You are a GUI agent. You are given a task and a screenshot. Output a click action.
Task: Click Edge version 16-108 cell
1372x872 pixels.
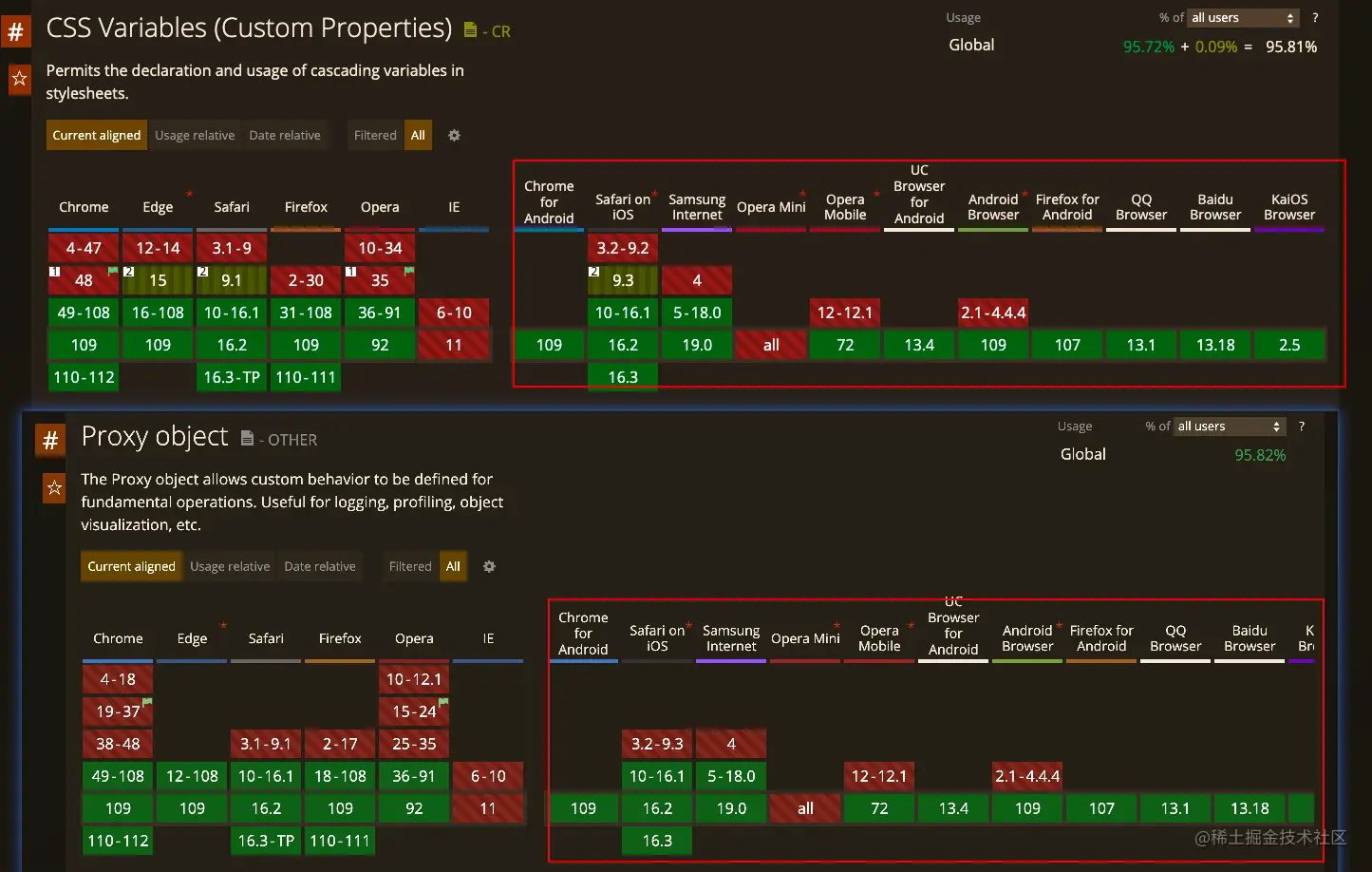pyautogui.click(x=158, y=313)
